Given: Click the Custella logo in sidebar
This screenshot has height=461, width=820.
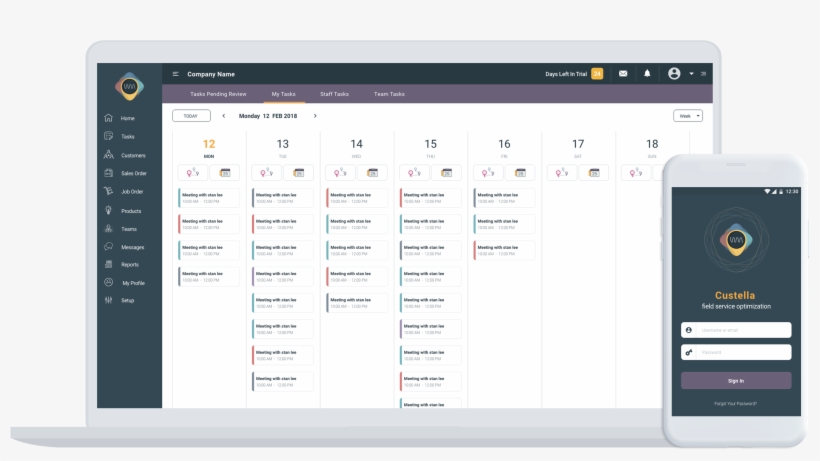Looking at the screenshot, I should point(130,86).
